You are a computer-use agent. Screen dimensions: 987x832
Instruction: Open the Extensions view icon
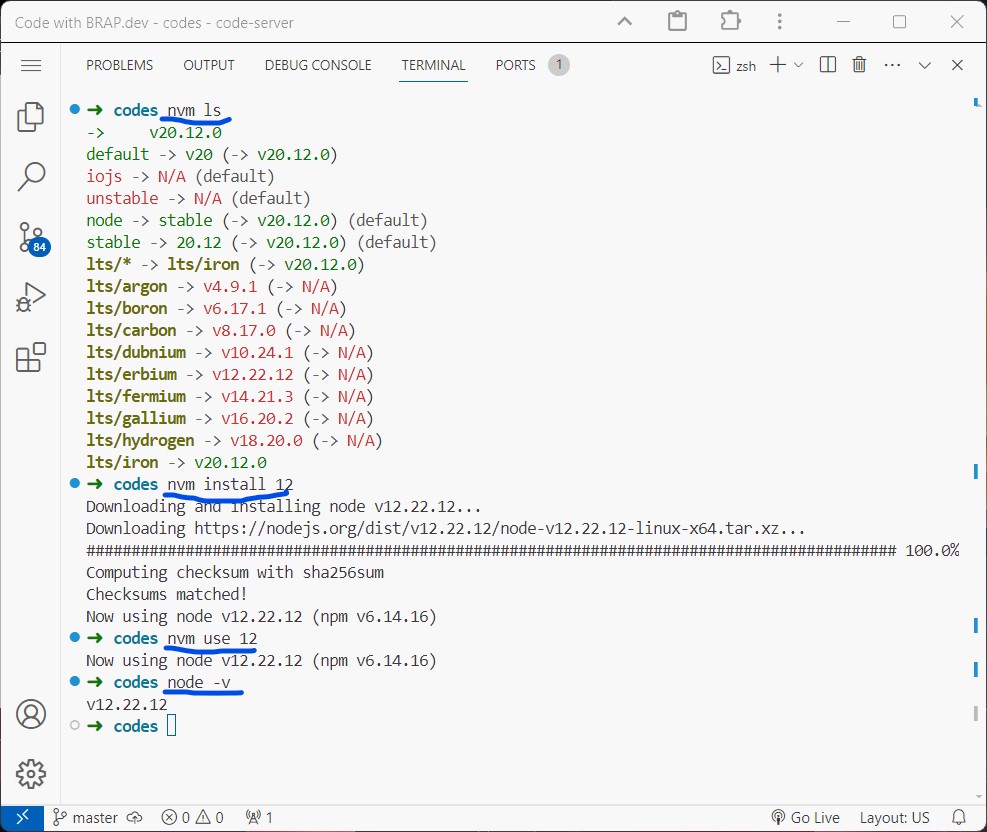31,357
